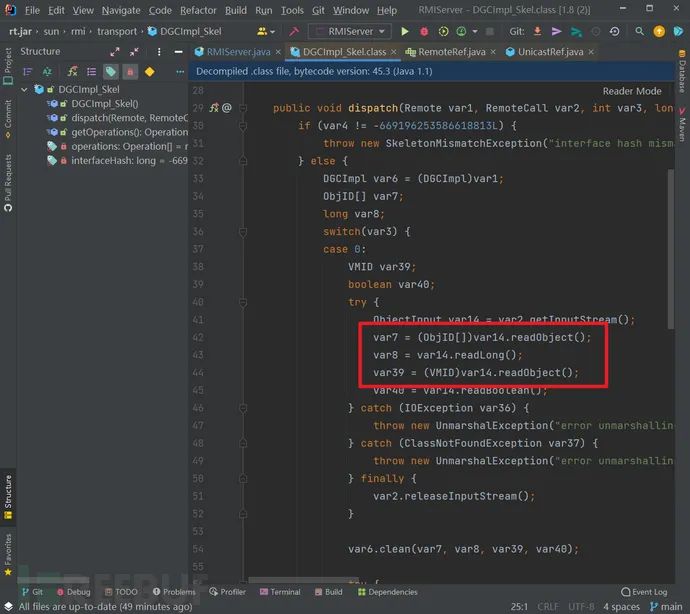This screenshot has height=614, width=690.
Task: Close the DGCImpl_Skel.class tab
Action: (x=394, y=52)
